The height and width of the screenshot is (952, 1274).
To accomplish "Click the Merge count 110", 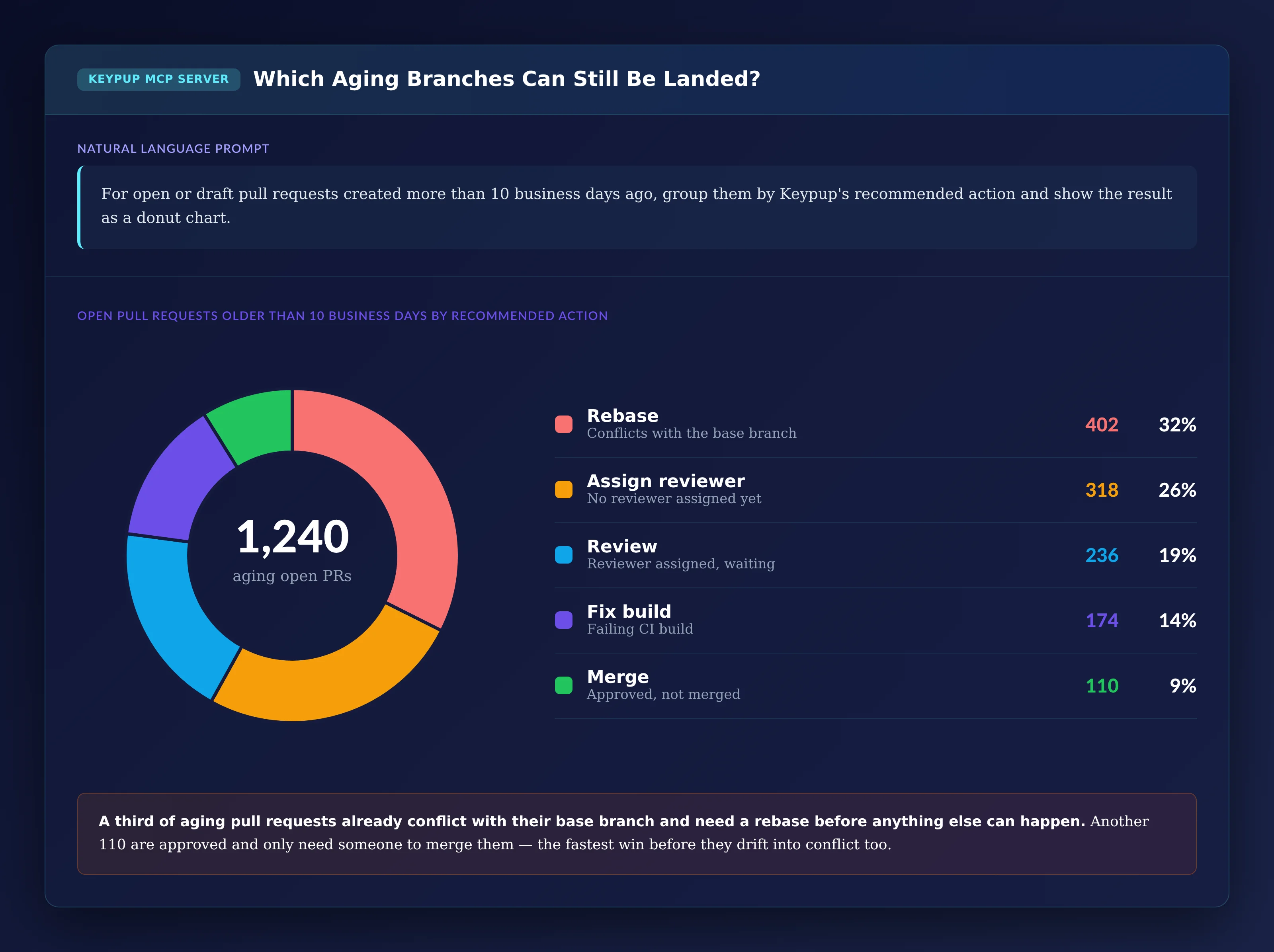I will click(1102, 686).
